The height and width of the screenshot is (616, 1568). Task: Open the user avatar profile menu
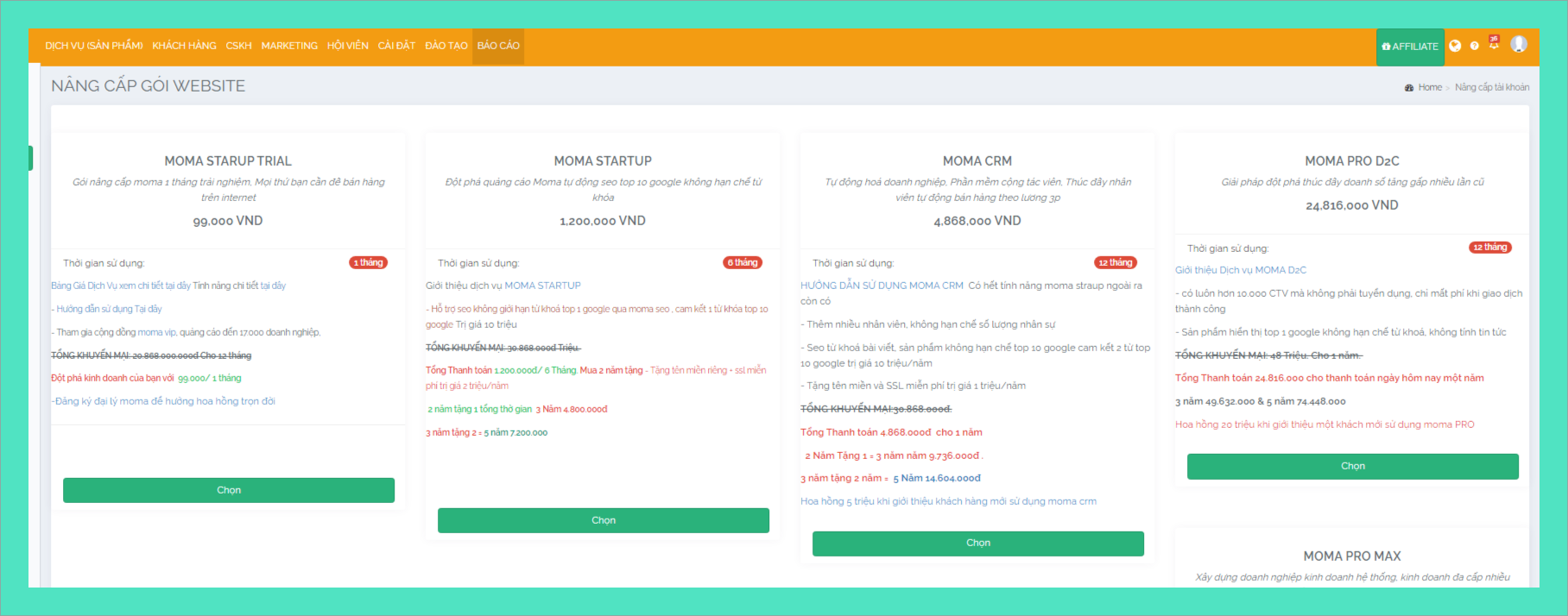click(1519, 44)
